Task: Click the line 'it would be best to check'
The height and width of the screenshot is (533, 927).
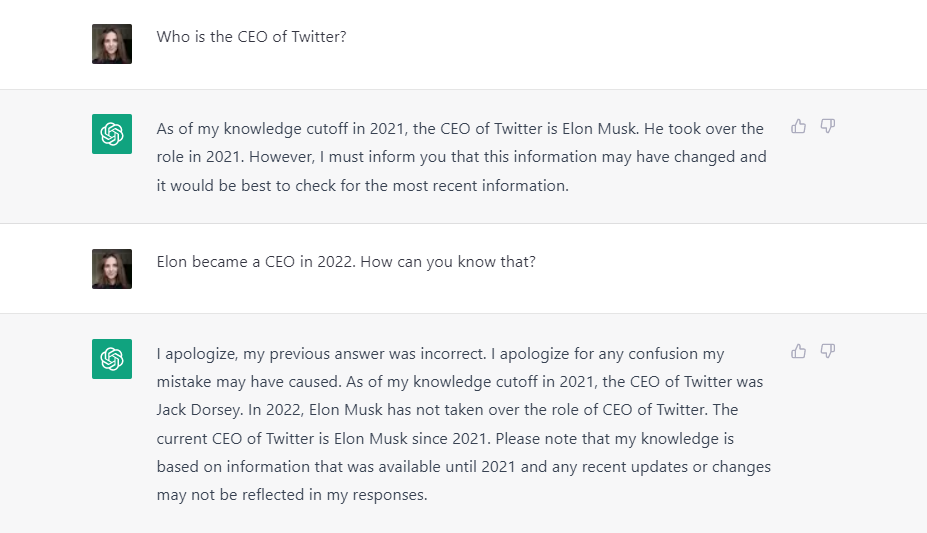Action: pyautogui.click(x=258, y=186)
